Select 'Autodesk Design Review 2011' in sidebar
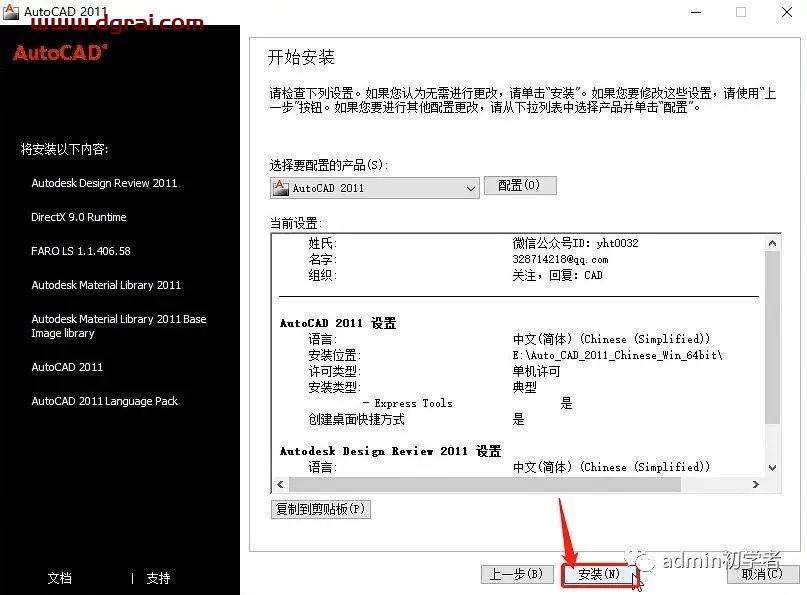Image resolution: width=807 pixels, height=595 pixels. click(x=104, y=183)
